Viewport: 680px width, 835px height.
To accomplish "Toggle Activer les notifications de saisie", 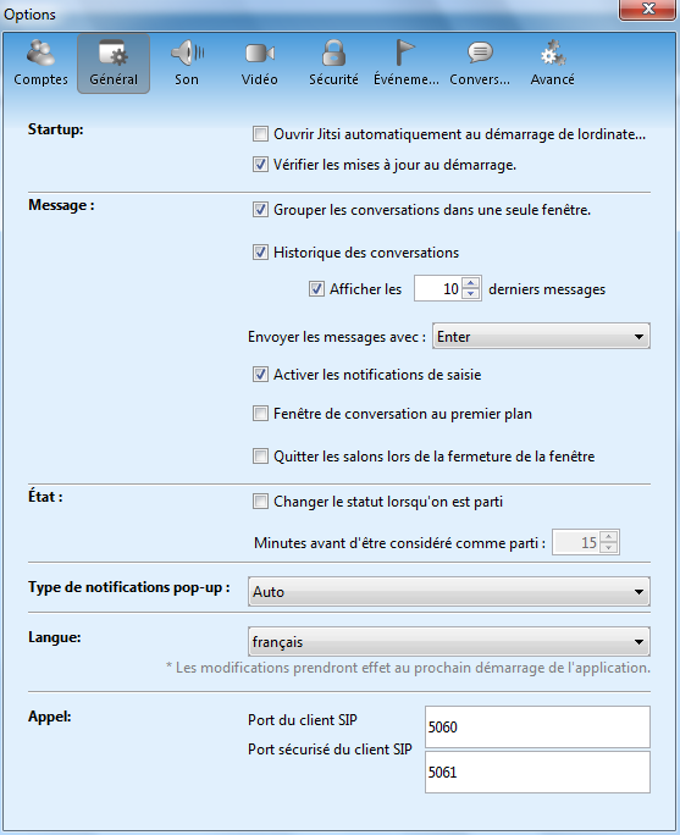I will point(260,375).
